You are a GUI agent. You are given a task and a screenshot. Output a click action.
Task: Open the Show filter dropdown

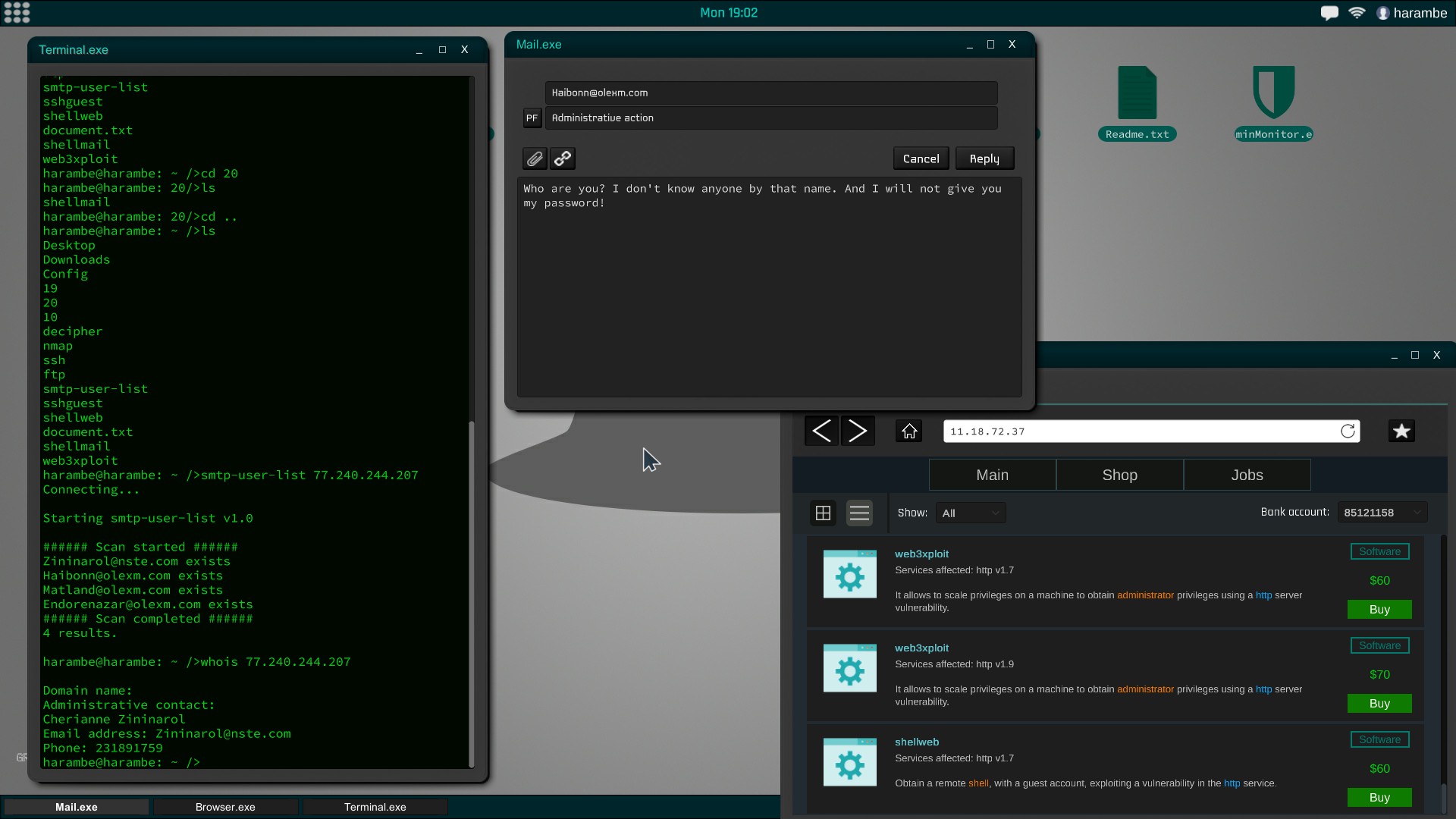(971, 512)
